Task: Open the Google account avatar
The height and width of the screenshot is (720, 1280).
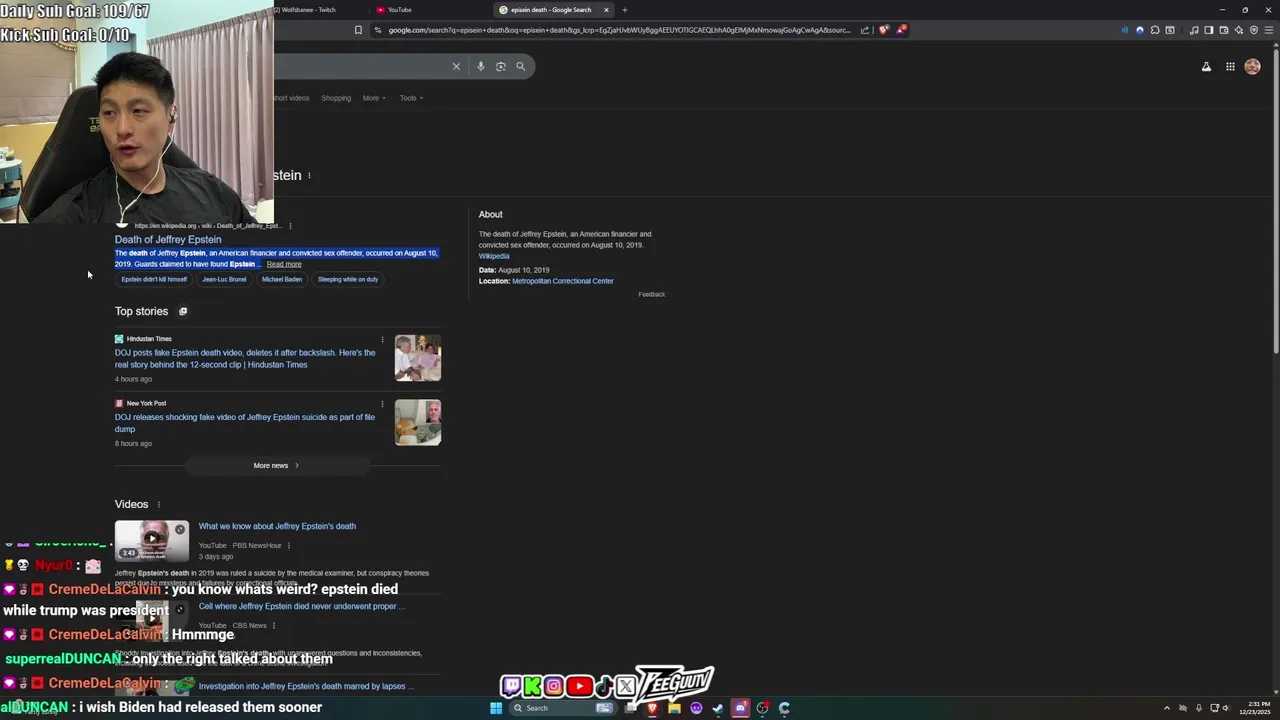Action: [x=1252, y=67]
